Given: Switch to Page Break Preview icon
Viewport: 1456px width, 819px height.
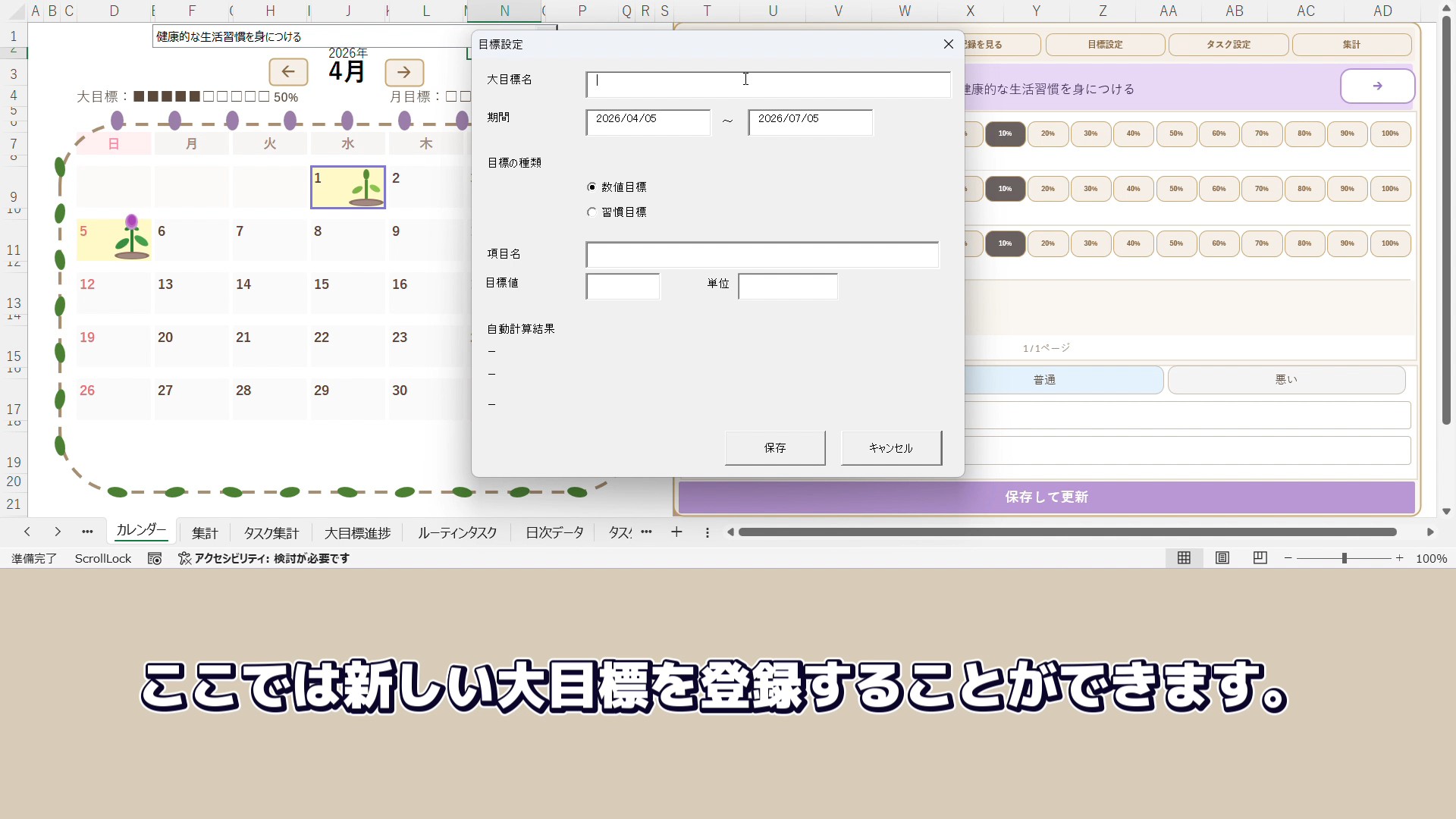Looking at the screenshot, I should click(1260, 558).
